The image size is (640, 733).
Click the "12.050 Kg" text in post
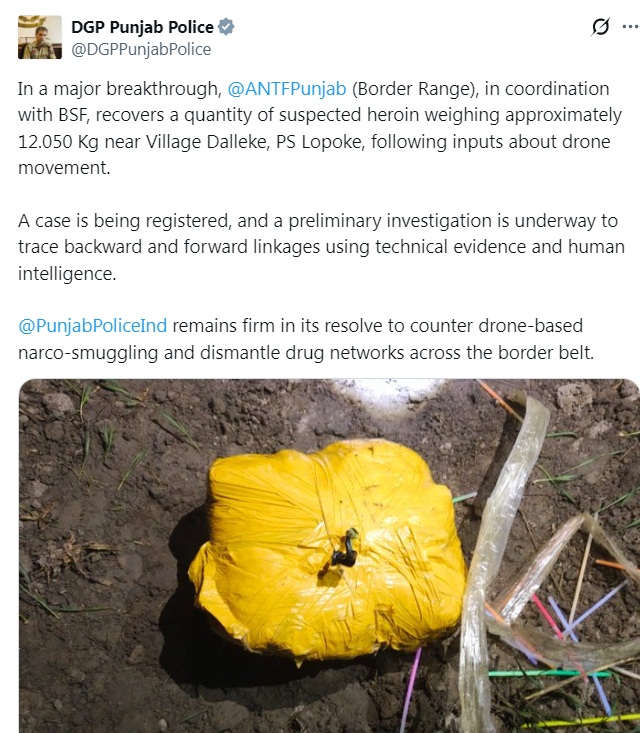[58, 141]
